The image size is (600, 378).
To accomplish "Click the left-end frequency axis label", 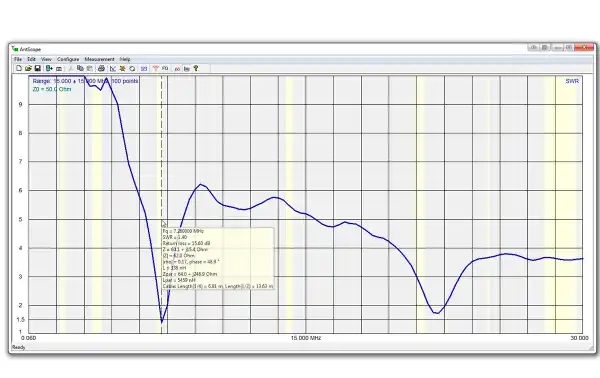I will tap(29, 338).
